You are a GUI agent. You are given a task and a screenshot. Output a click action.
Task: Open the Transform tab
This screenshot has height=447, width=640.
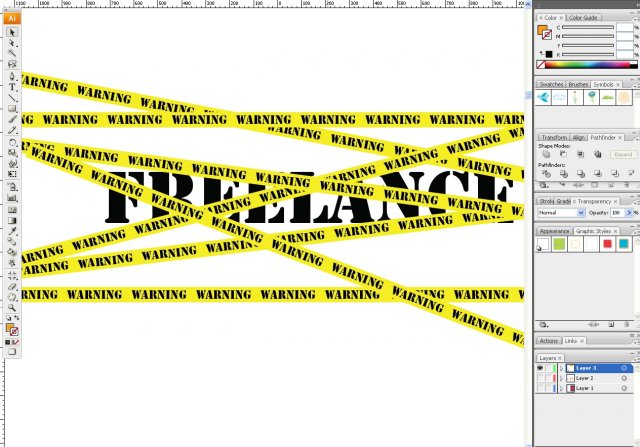(554, 138)
